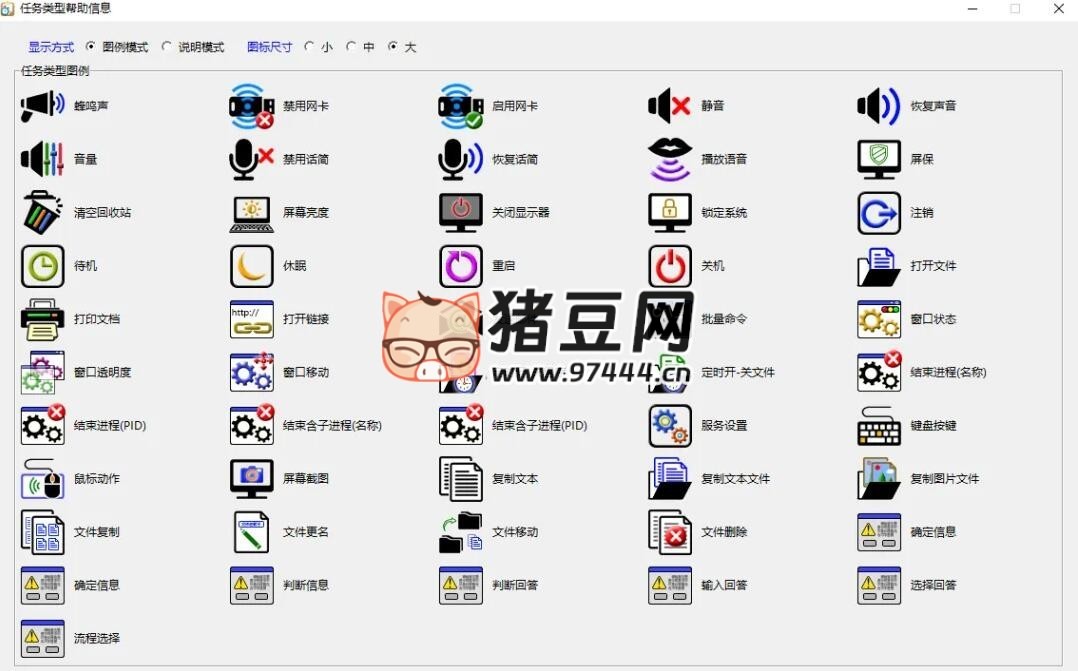Select the 图例模式 radio button
Viewport: 1078px width, 671px height.
(x=91, y=47)
